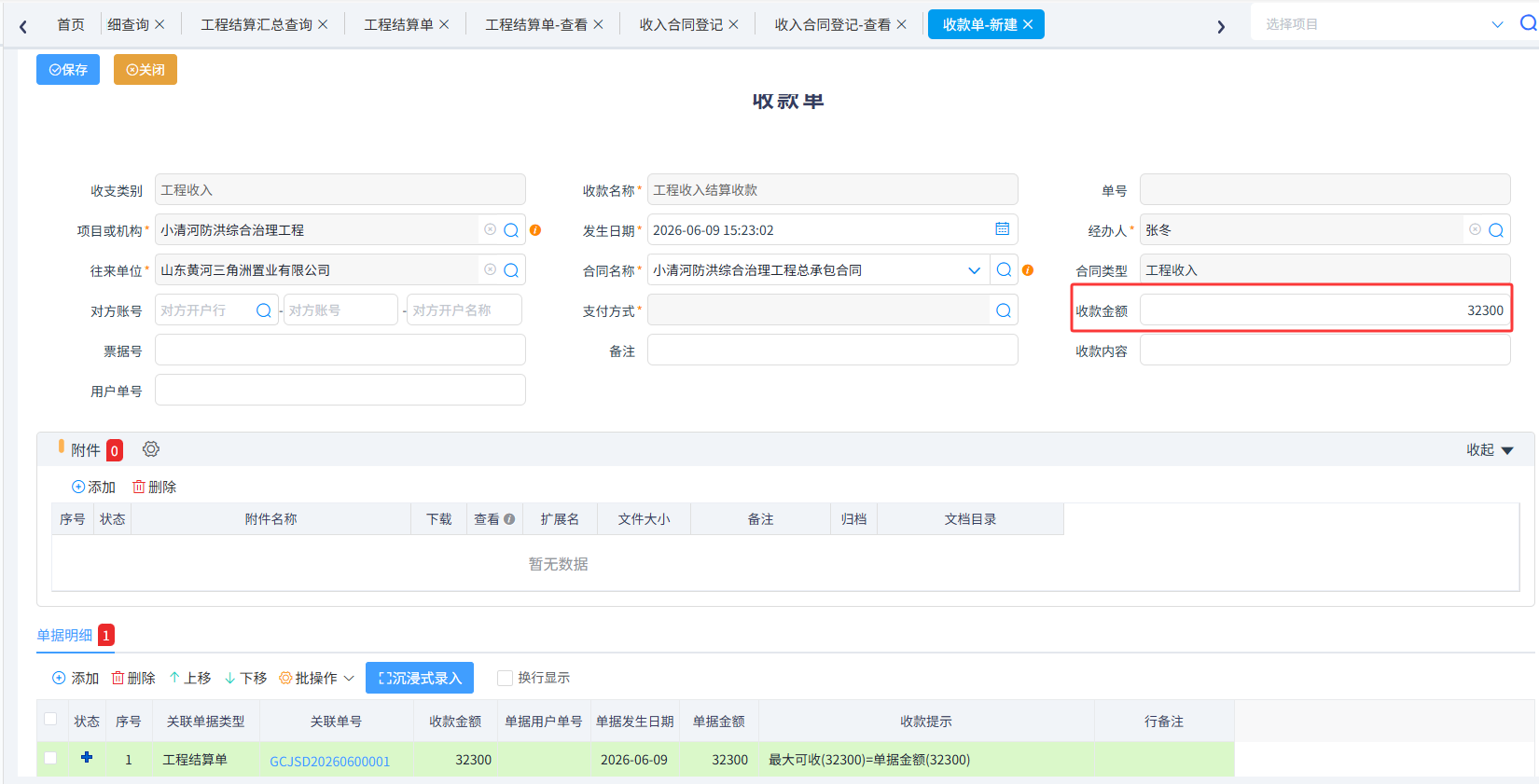This screenshot has width=1539, height=784.
Task: Add a new attachment
Action: 93,487
